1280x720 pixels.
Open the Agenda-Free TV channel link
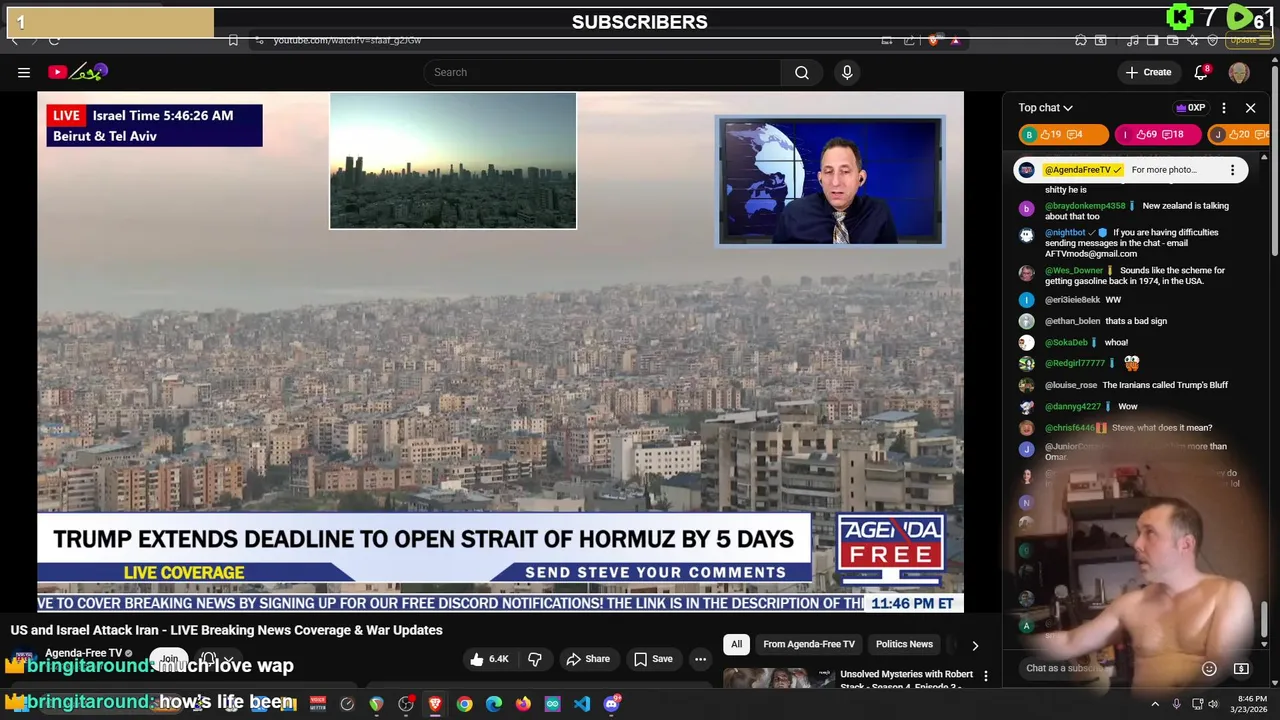tap(83, 653)
